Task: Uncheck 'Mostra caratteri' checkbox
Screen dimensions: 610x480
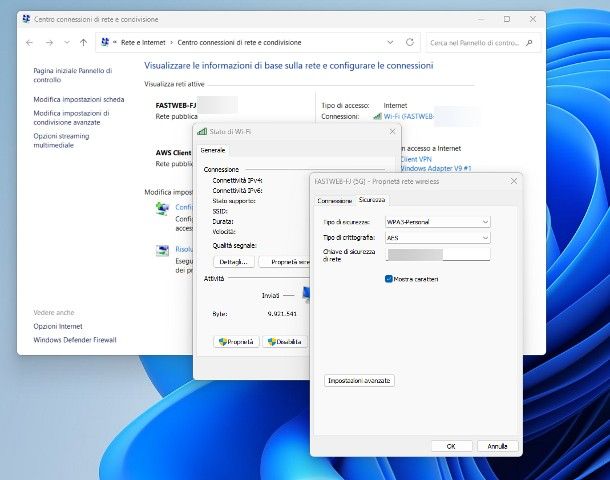Action: point(388,279)
